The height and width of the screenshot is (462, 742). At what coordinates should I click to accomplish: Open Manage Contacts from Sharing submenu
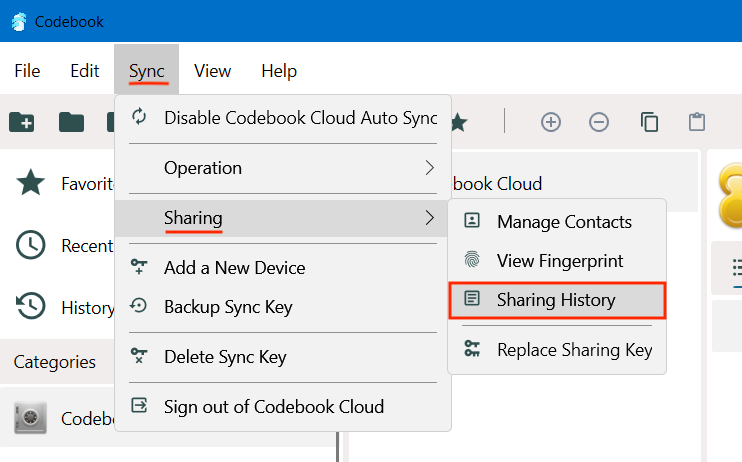click(x=557, y=222)
